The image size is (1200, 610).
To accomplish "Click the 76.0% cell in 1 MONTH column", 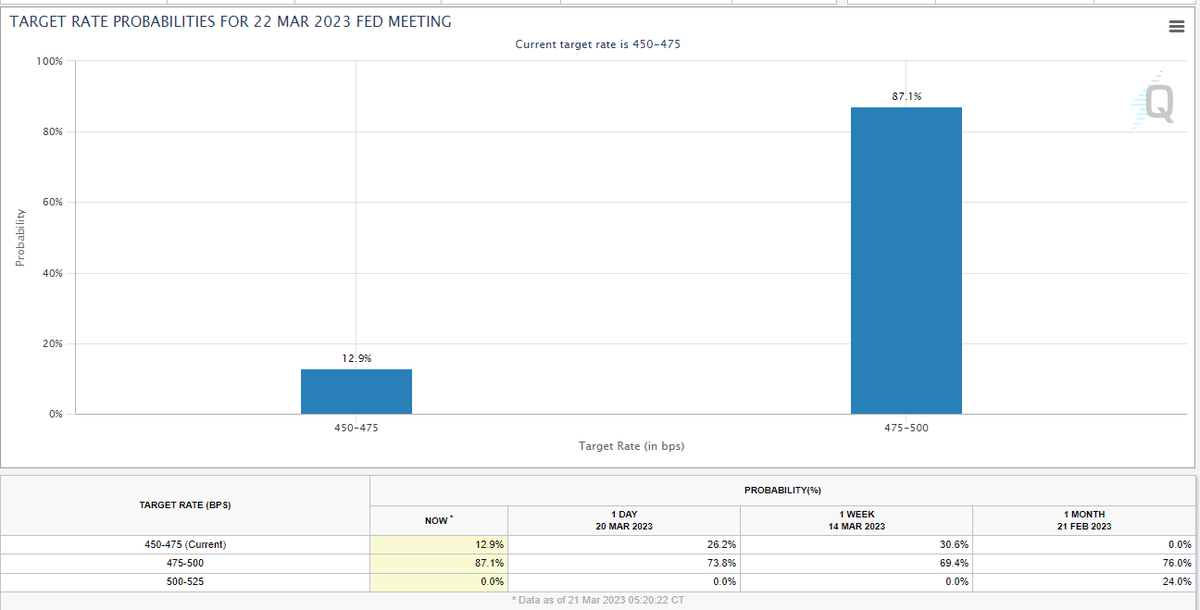I will click(1084, 563).
